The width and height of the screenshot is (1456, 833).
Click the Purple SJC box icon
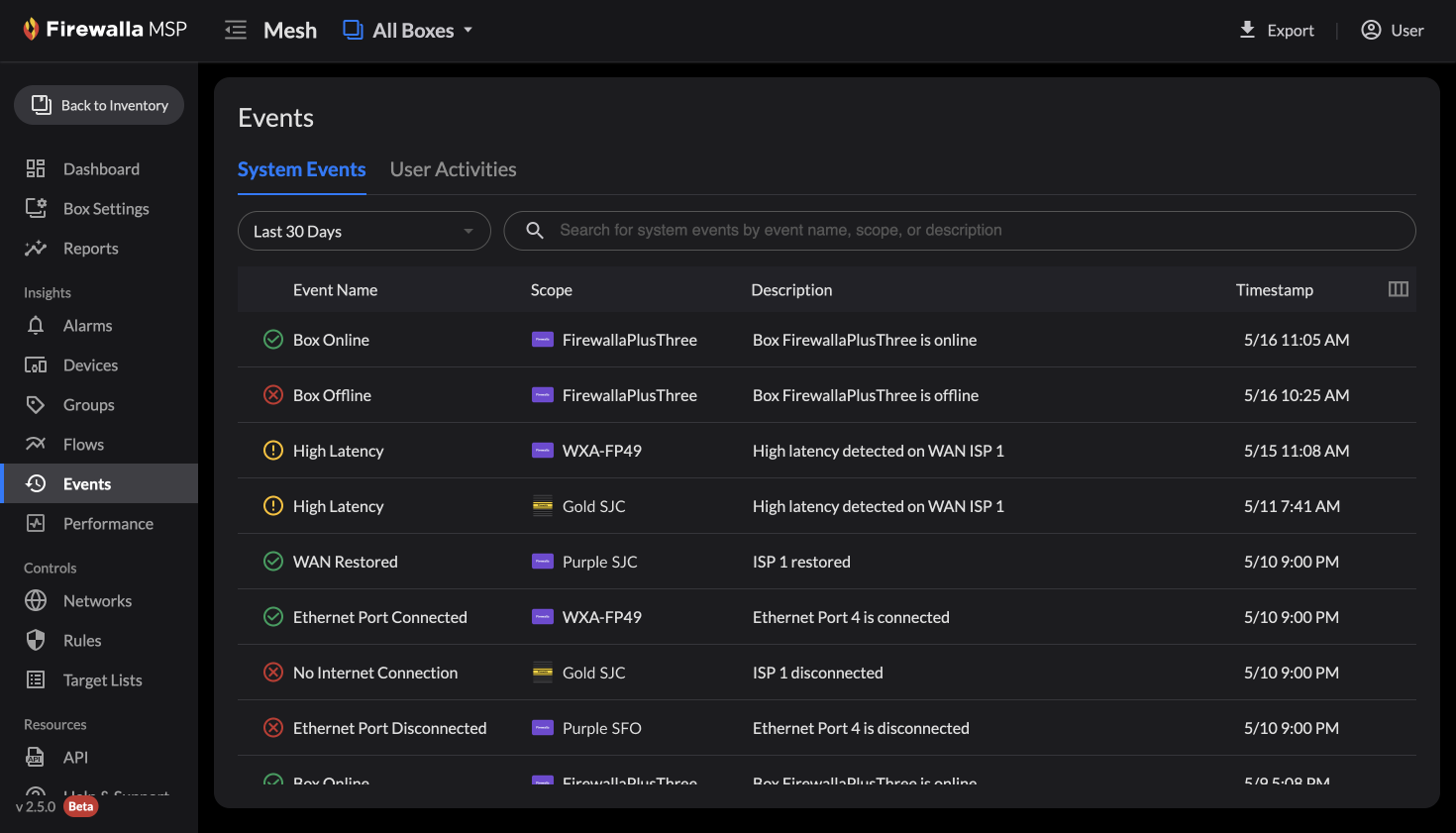coord(543,562)
